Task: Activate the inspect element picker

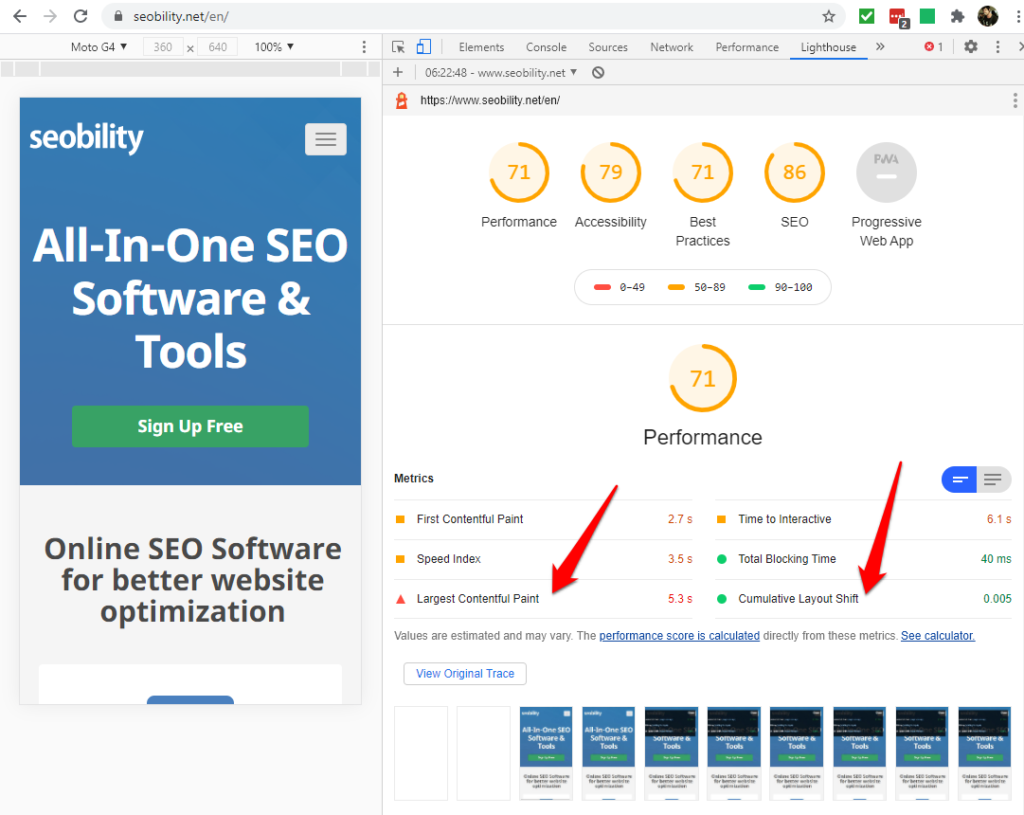Action: click(398, 47)
